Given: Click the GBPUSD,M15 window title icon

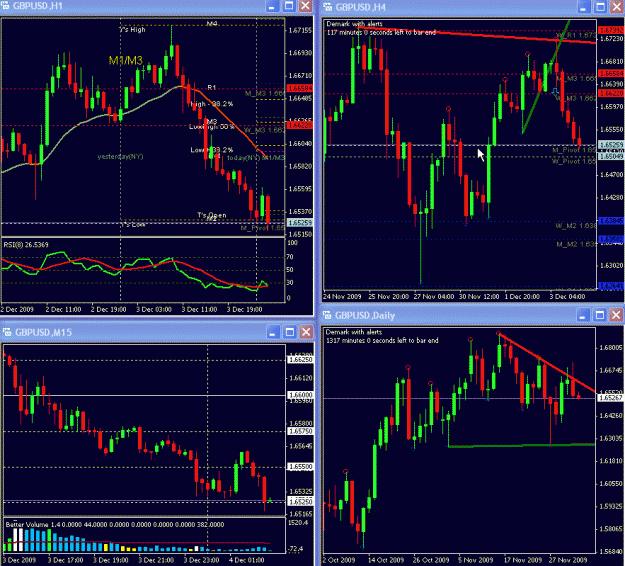Looking at the screenshot, I should (7, 332).
